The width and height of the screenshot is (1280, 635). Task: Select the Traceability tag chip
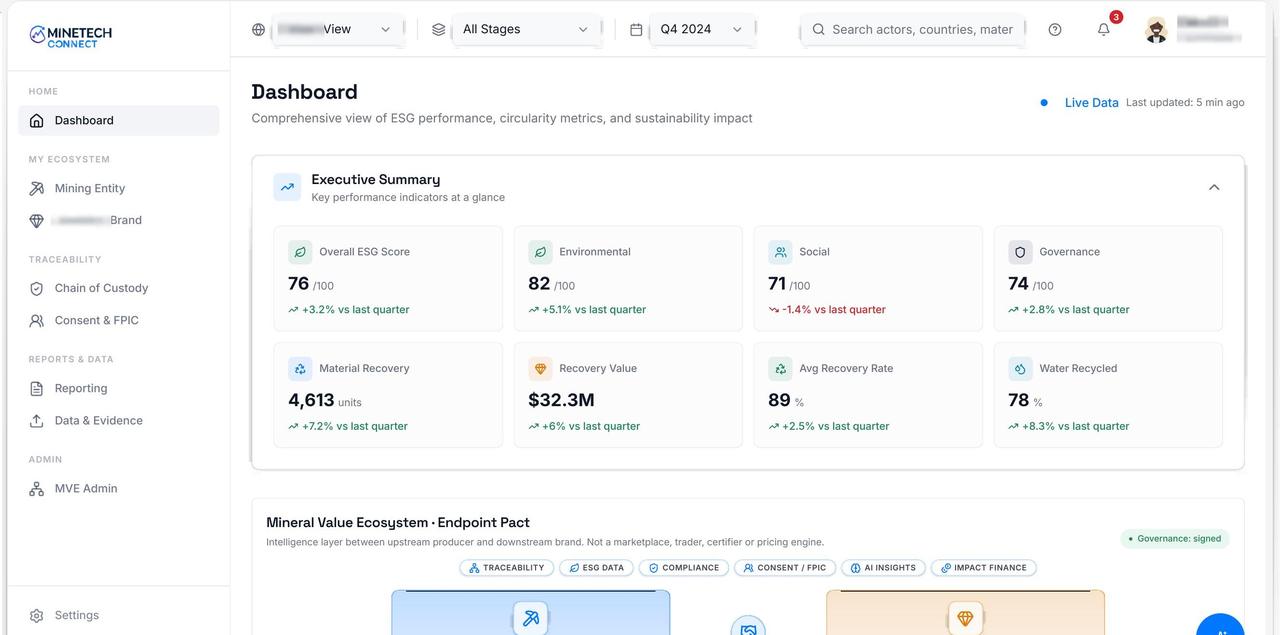506,568
